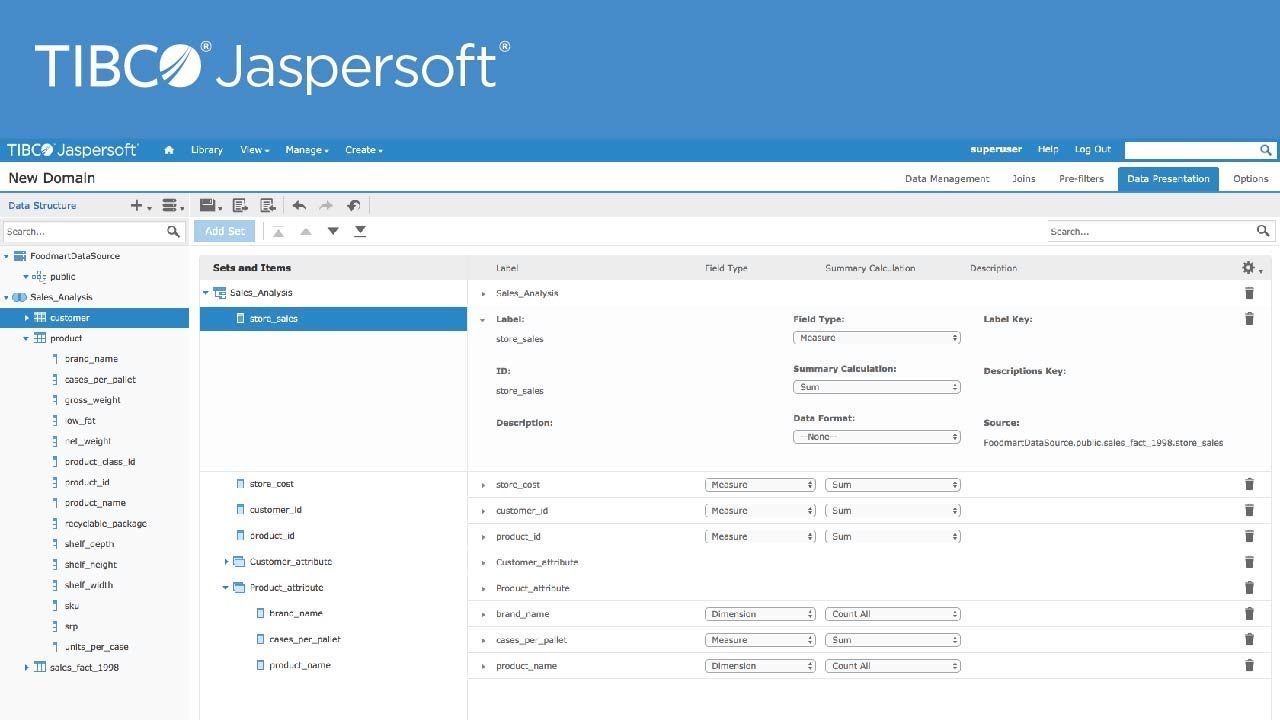Delete Product_attribute set using trash icon
Screen dimensions: 1280x720
click(1249, 588)
